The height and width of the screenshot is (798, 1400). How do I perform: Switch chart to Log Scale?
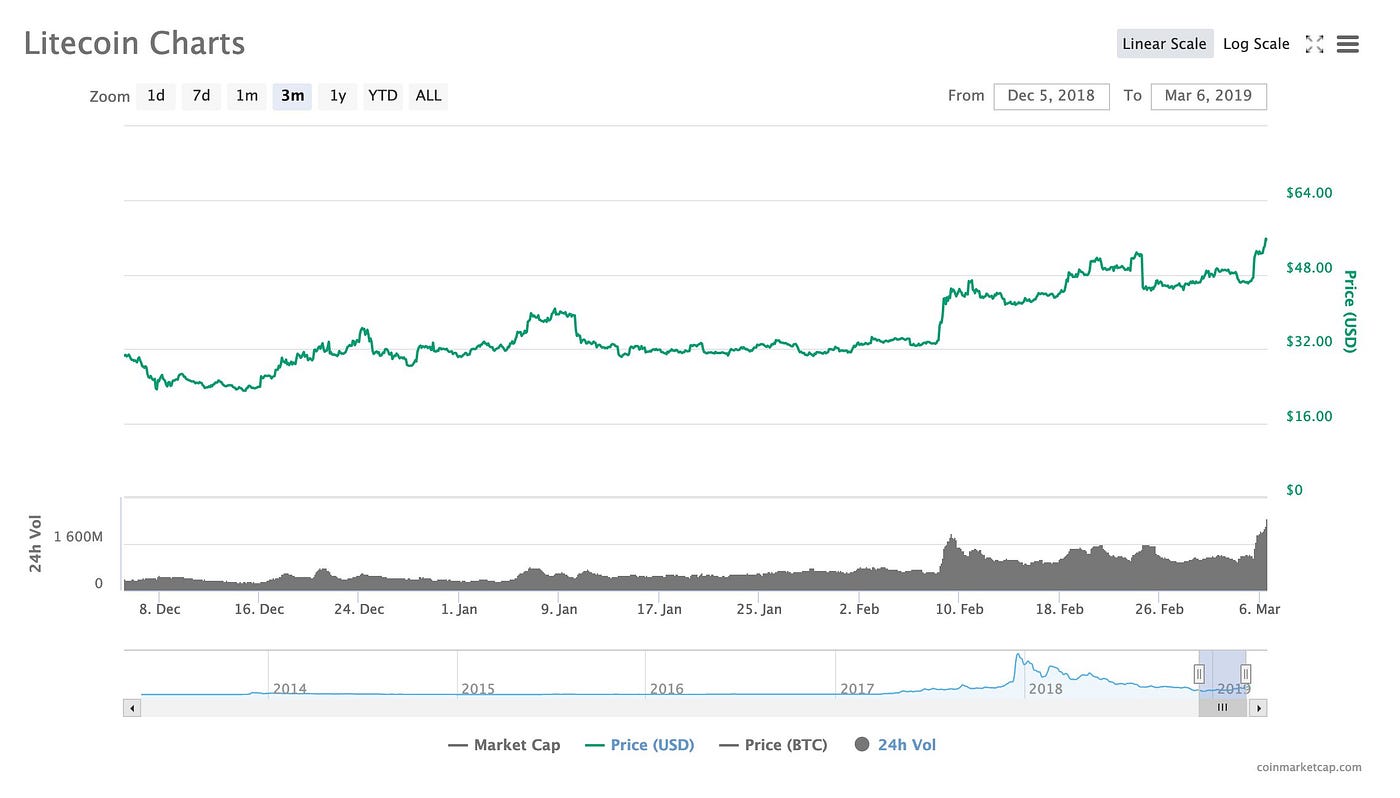coord(1256,44)
